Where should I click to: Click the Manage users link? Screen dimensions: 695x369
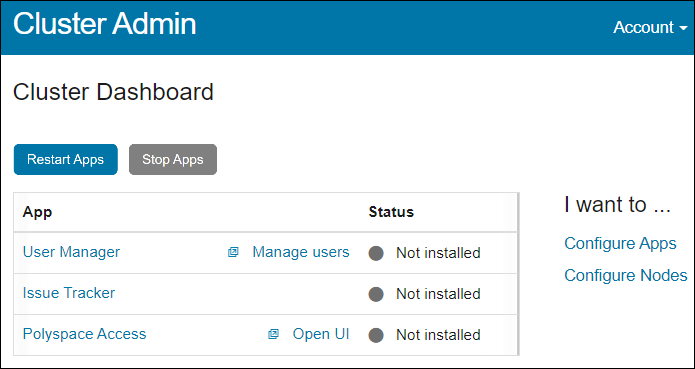click(301, 252)
